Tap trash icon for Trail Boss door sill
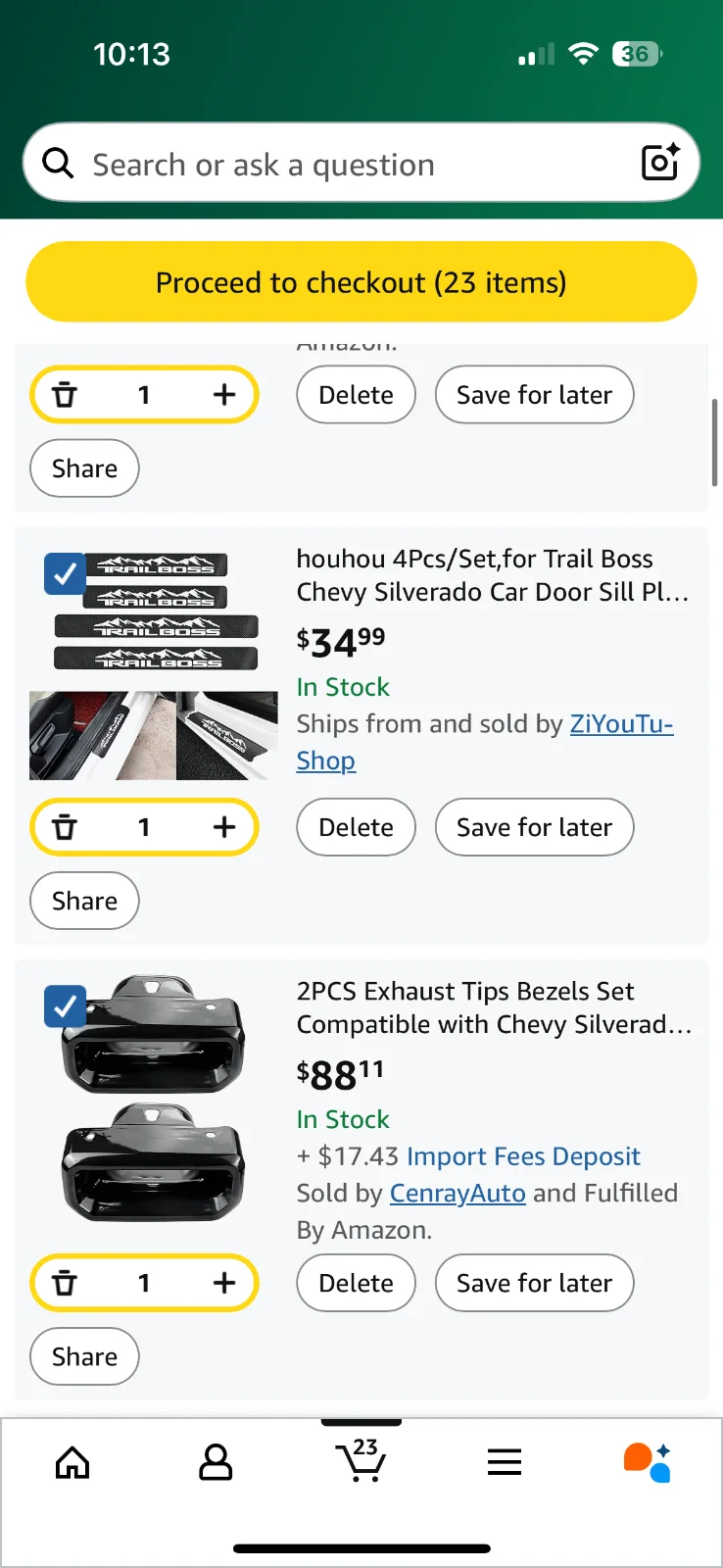This screenshot has height=1568, width=723. 65,827
